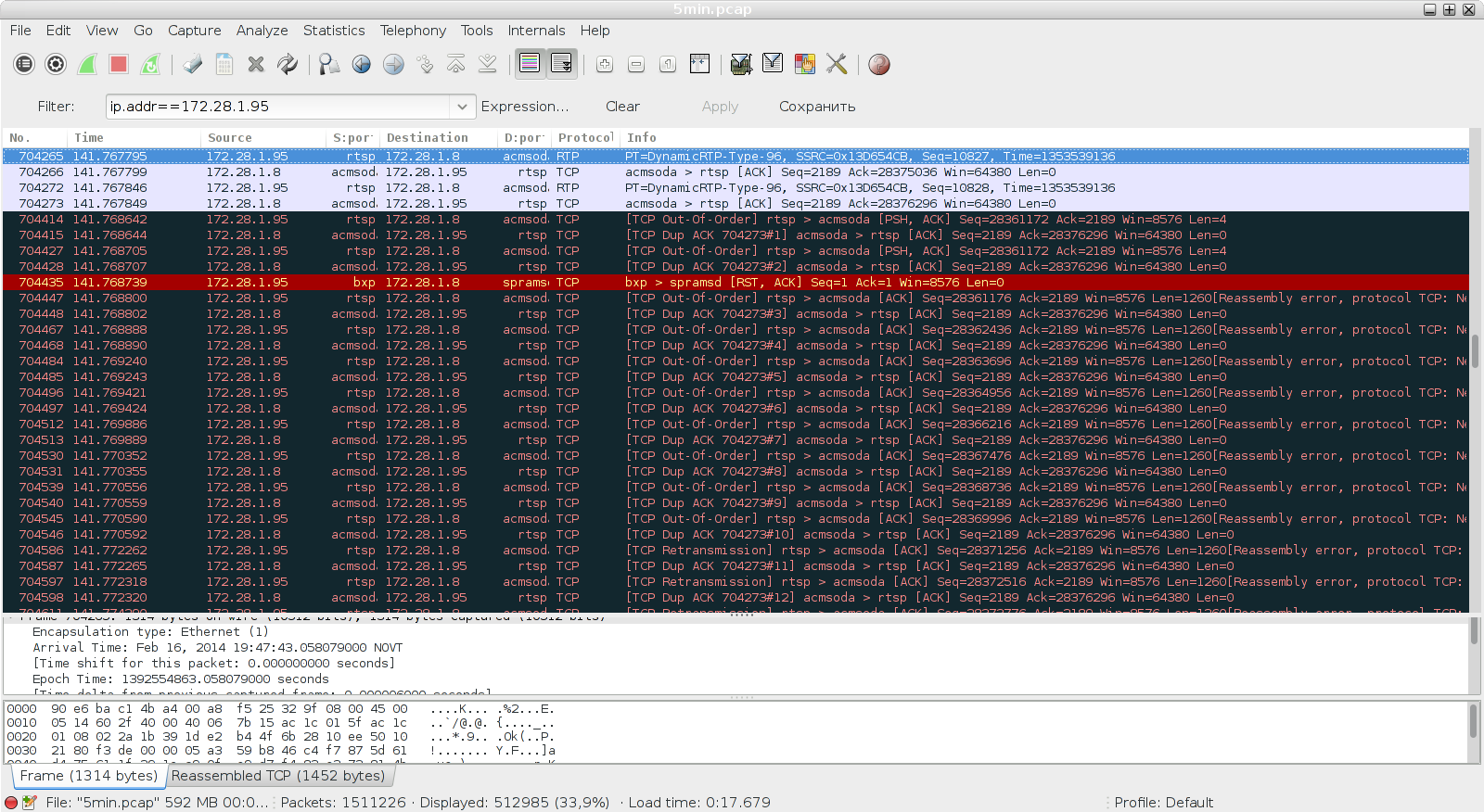The width and height of the screenshot is (1484, 812).
Task: Go back in packet history
Action: pyautogui.click(x=362, y=64)
